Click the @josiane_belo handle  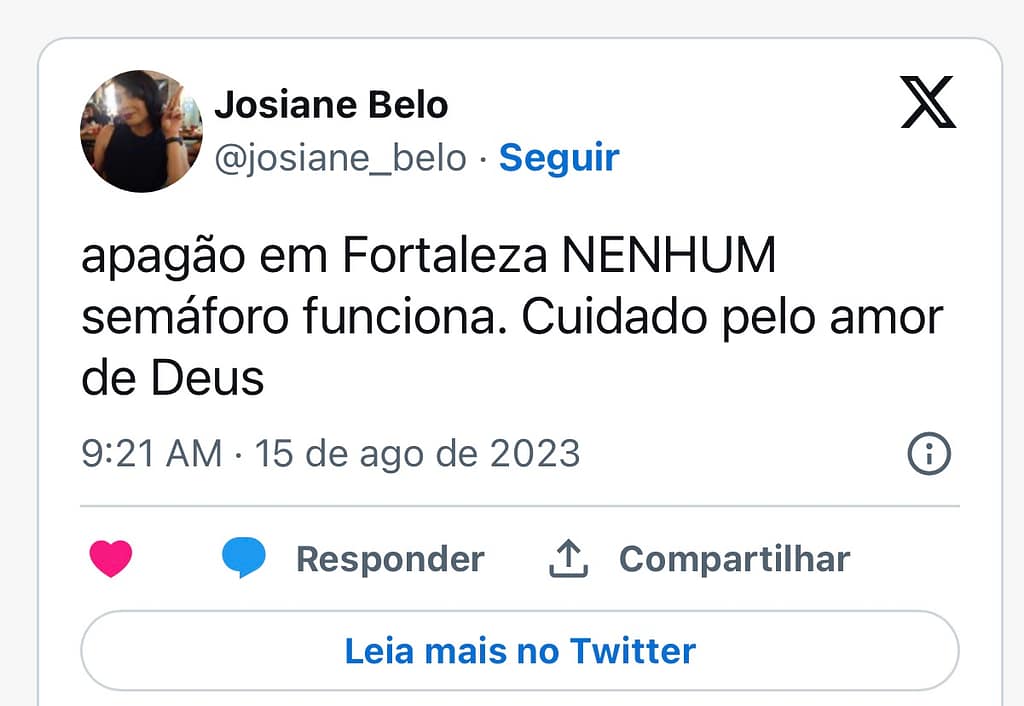click(x=341, y=157)
